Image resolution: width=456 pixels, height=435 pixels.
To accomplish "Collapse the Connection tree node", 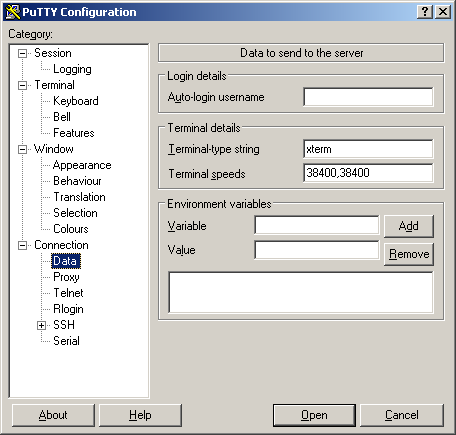I will pyautogui.click(x=22, y=245).
